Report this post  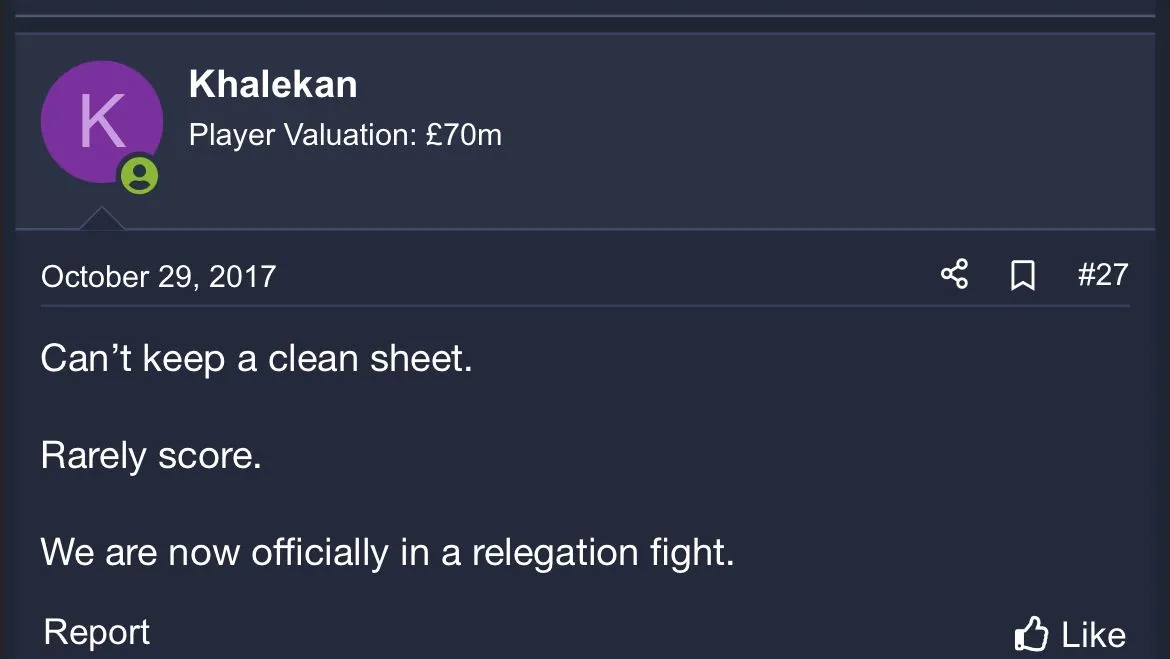pos(97,632)
